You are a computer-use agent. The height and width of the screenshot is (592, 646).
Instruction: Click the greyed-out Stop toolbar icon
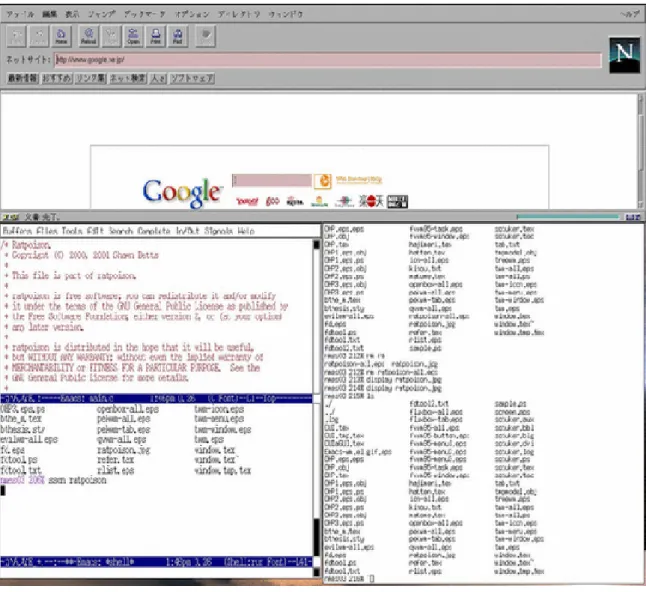tap(206, 36)
